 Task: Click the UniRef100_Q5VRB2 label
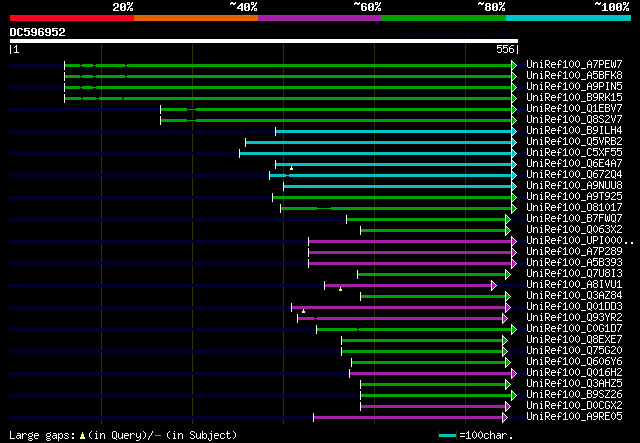click(574, 142)
